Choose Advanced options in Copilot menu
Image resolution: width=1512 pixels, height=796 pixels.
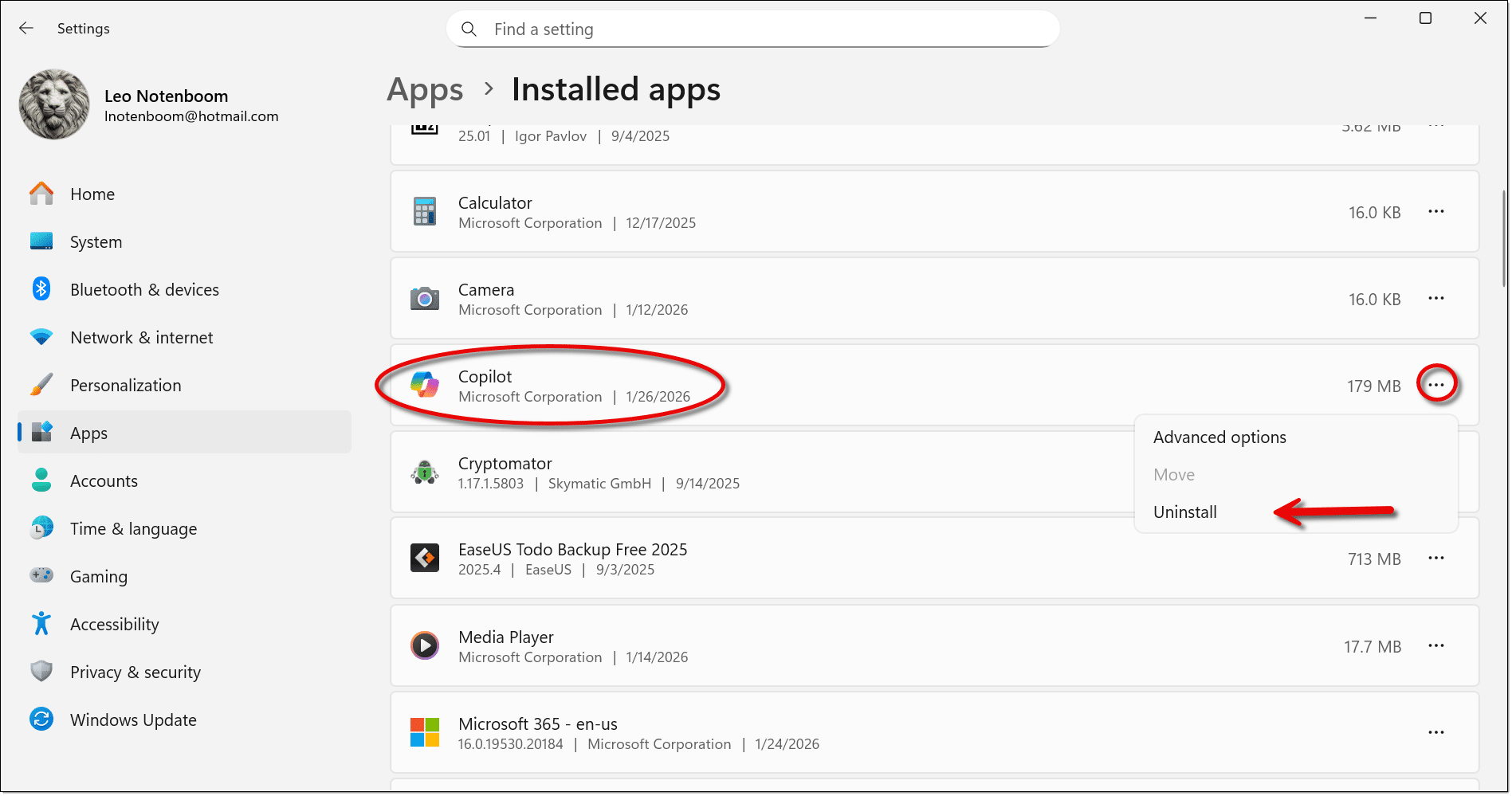click(x=1219, y=437)
